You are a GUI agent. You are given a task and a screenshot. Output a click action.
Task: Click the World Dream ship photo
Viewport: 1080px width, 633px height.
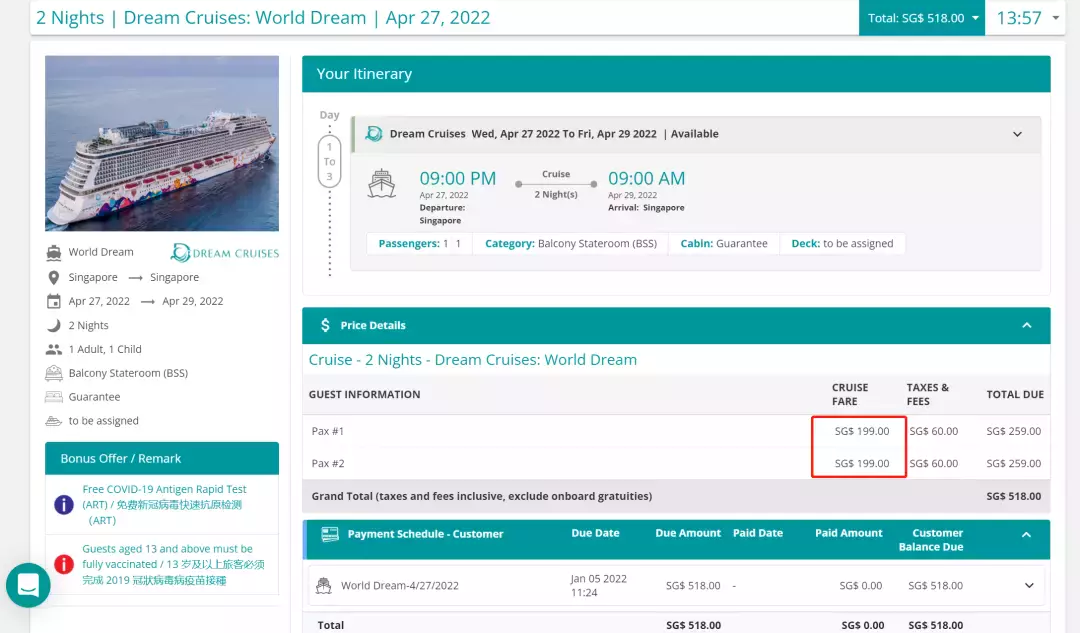tap(162, 143)
